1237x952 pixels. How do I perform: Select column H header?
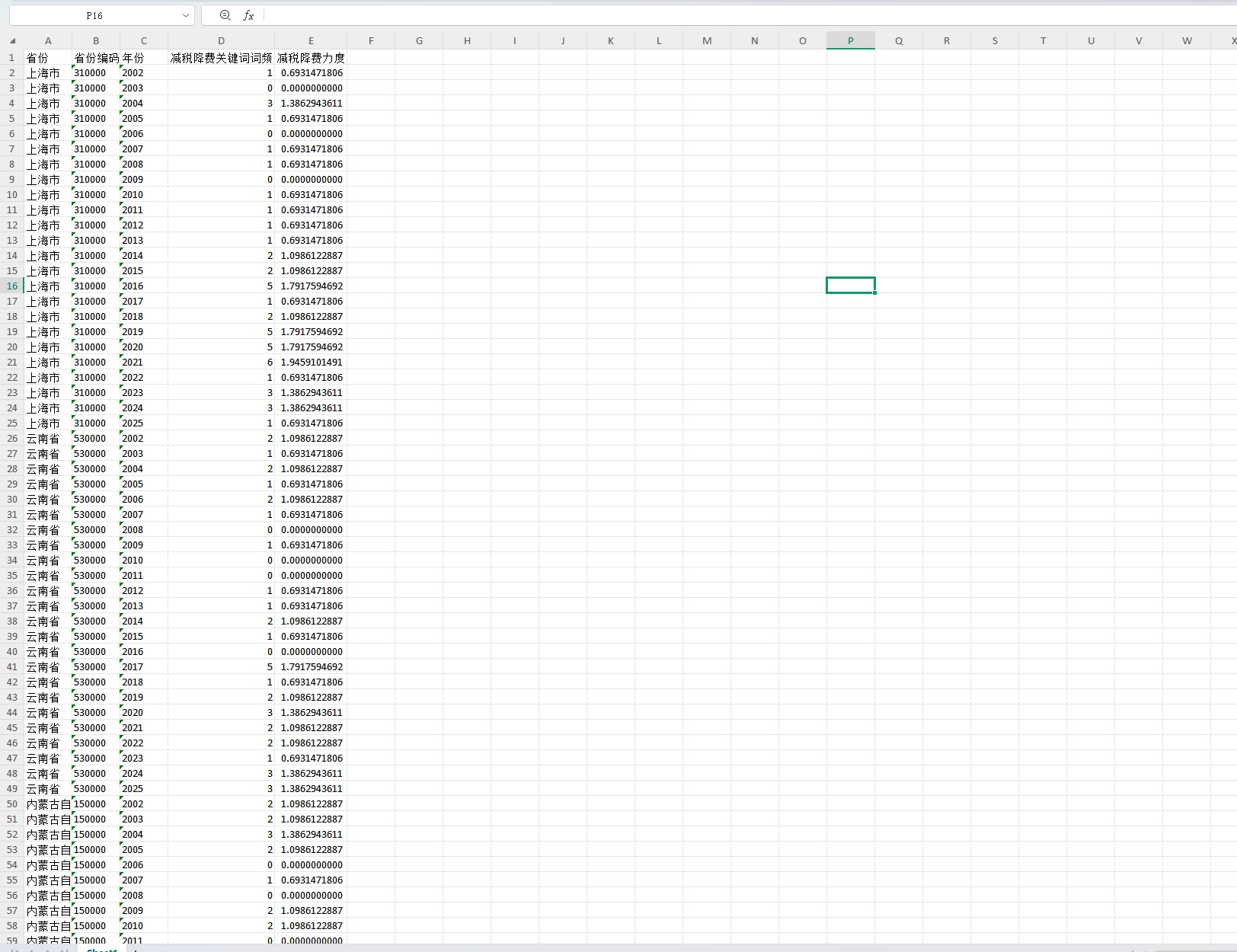tap(467, 41)
